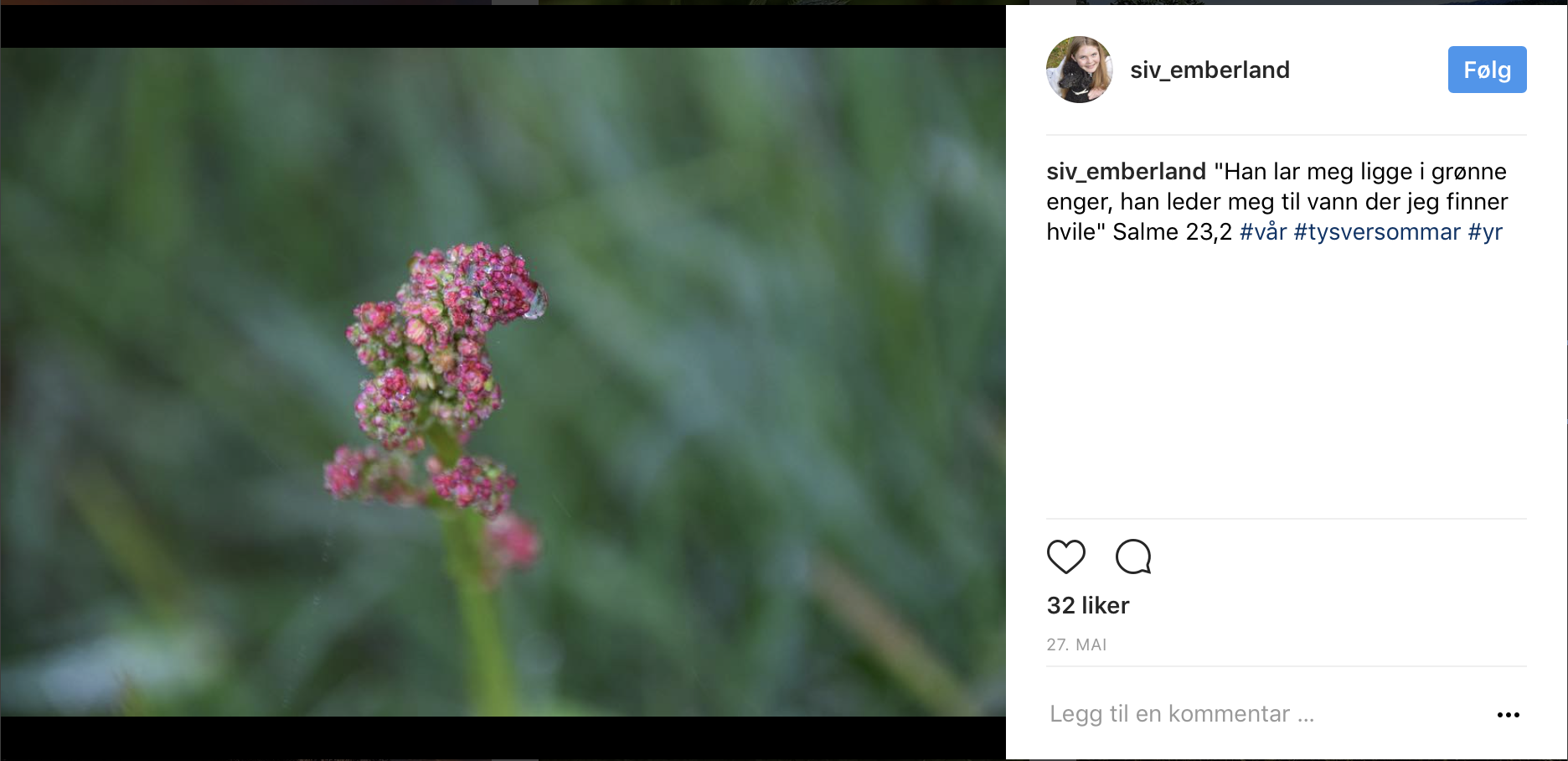The width and height of the screenshot is (1568, 761).
Task: View who liked via "32 liker"
Action: coord(1088,605)
